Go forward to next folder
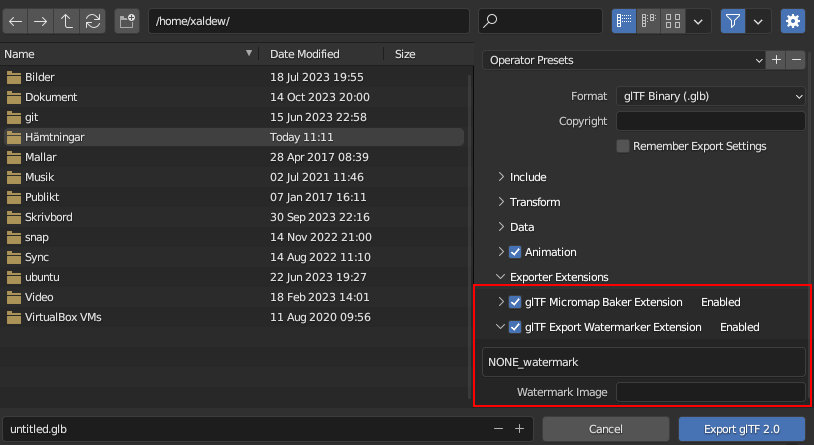 pos(40,21)
